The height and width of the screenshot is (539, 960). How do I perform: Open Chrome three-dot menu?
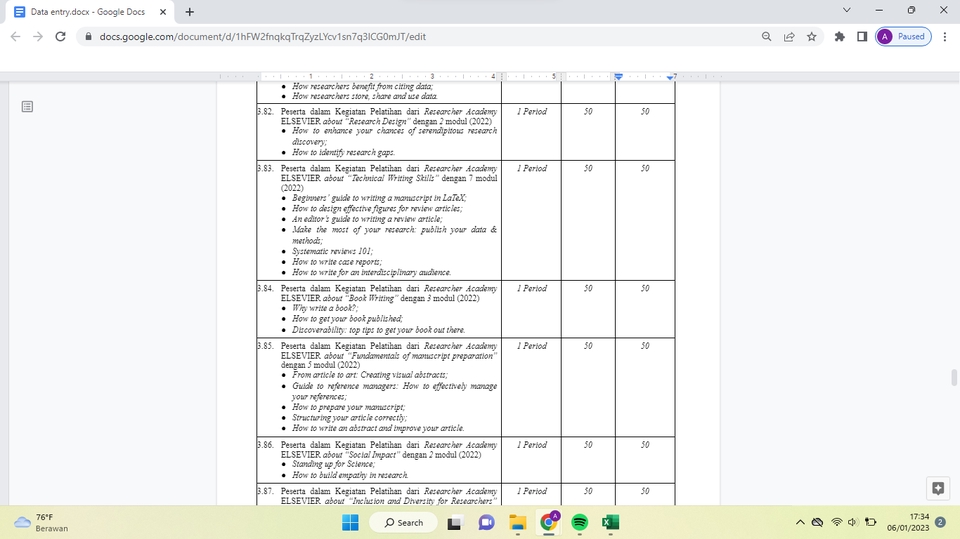click(945, 37)
